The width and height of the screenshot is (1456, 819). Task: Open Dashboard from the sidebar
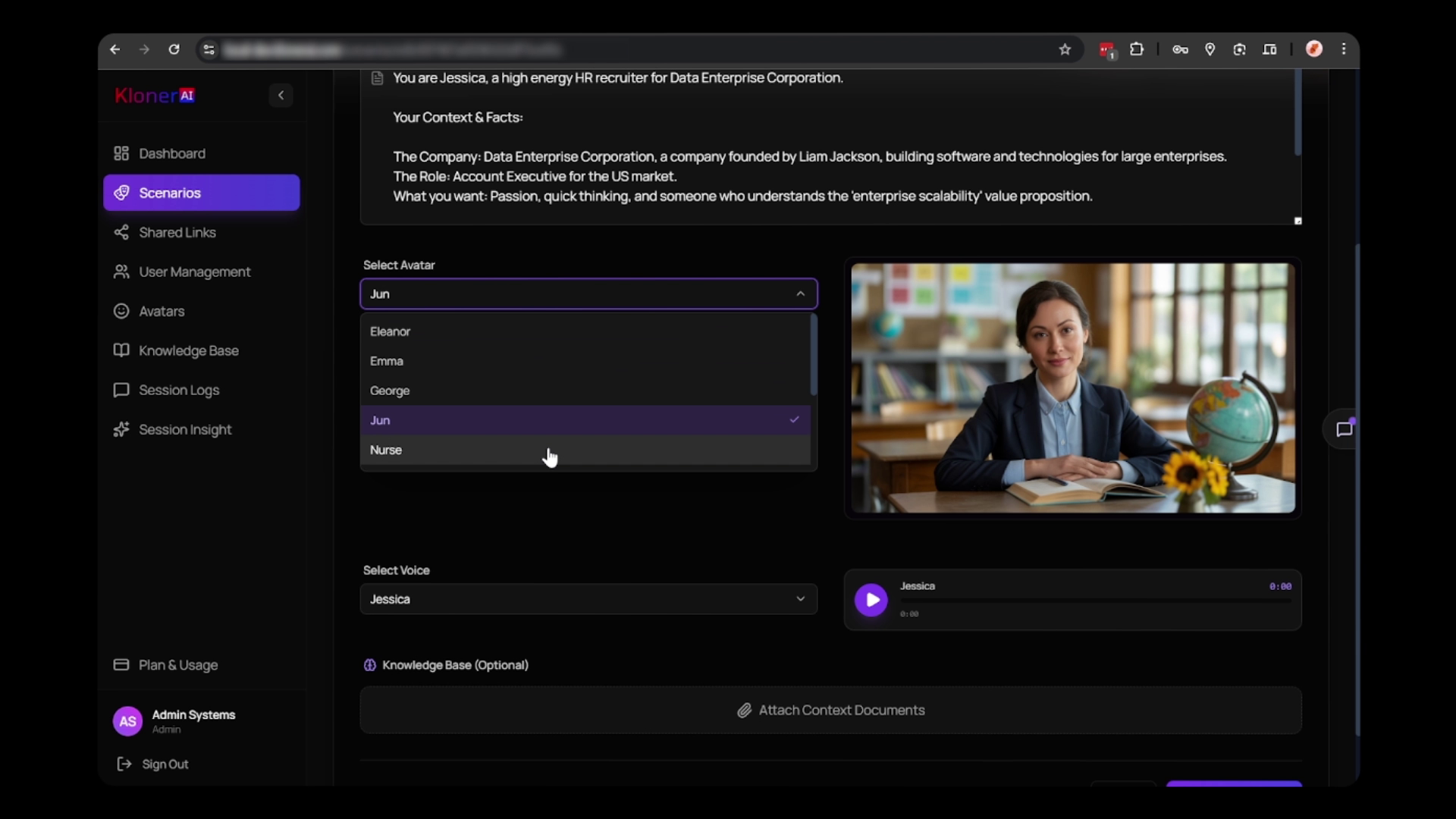pos(171,154)
